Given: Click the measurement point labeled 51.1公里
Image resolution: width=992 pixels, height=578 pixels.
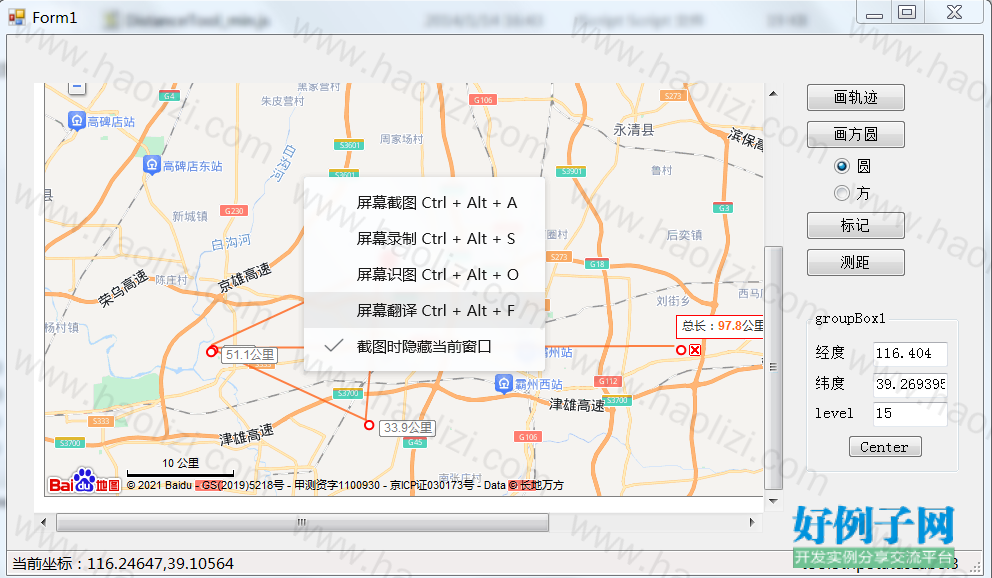Looking at the screenshot, I should 212,351.
